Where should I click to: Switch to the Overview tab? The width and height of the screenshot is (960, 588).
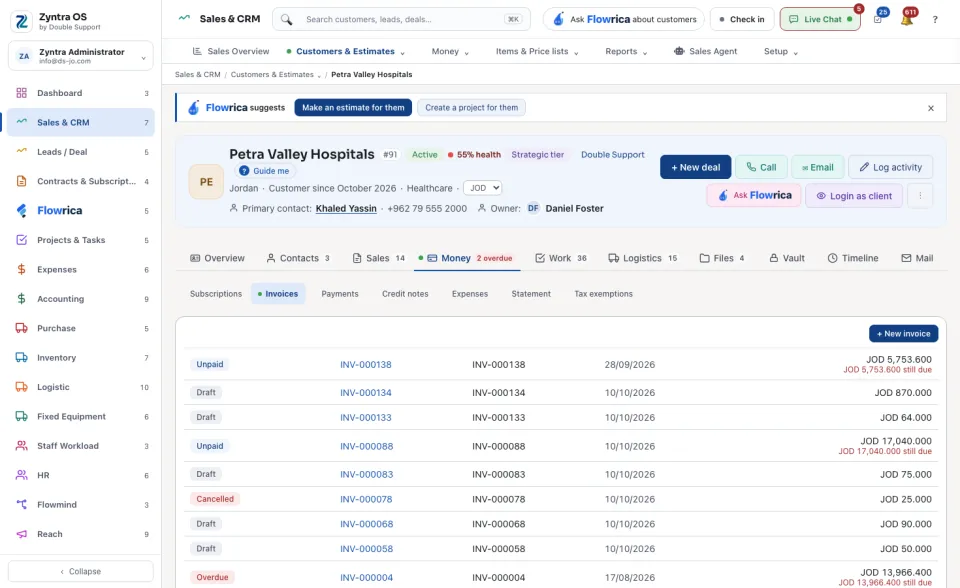pos(217,258)
